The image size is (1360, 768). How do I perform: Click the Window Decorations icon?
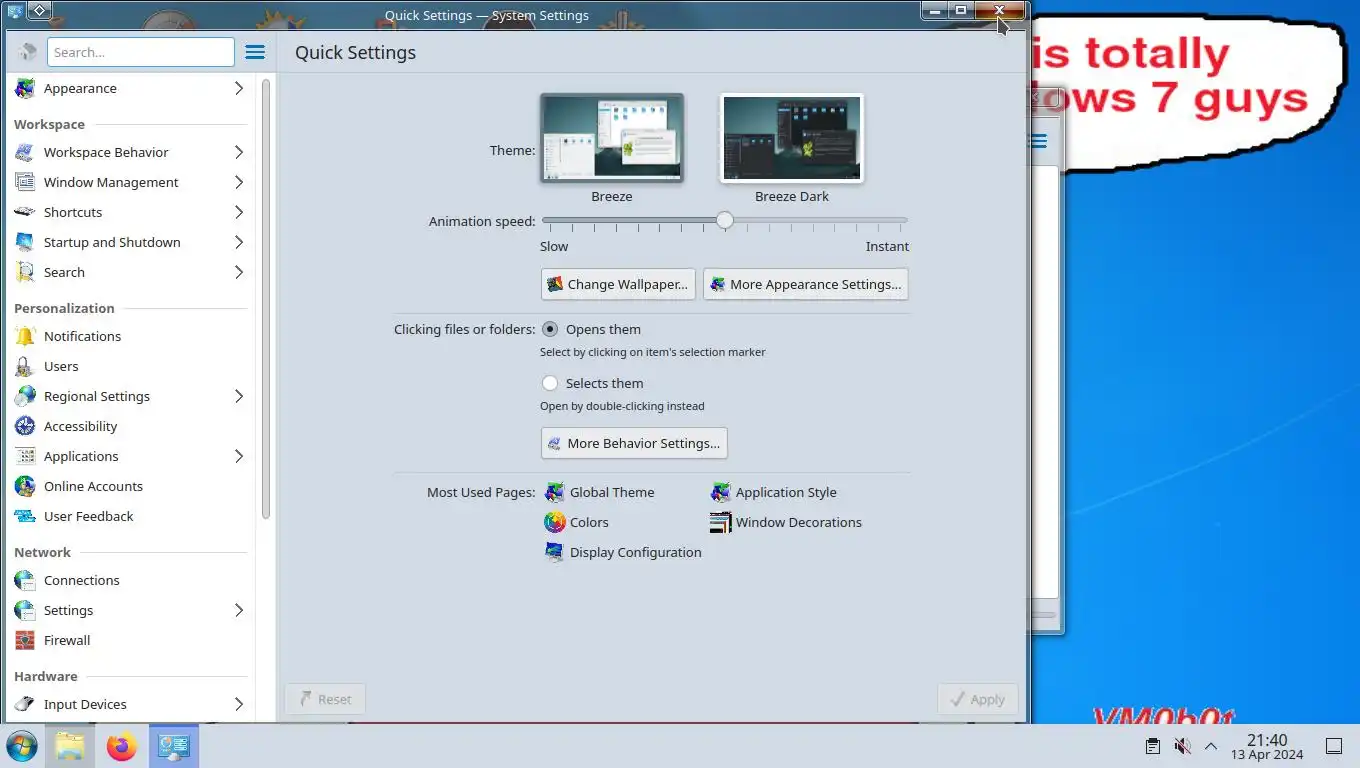pyautogui.click(x=720, y=522)
